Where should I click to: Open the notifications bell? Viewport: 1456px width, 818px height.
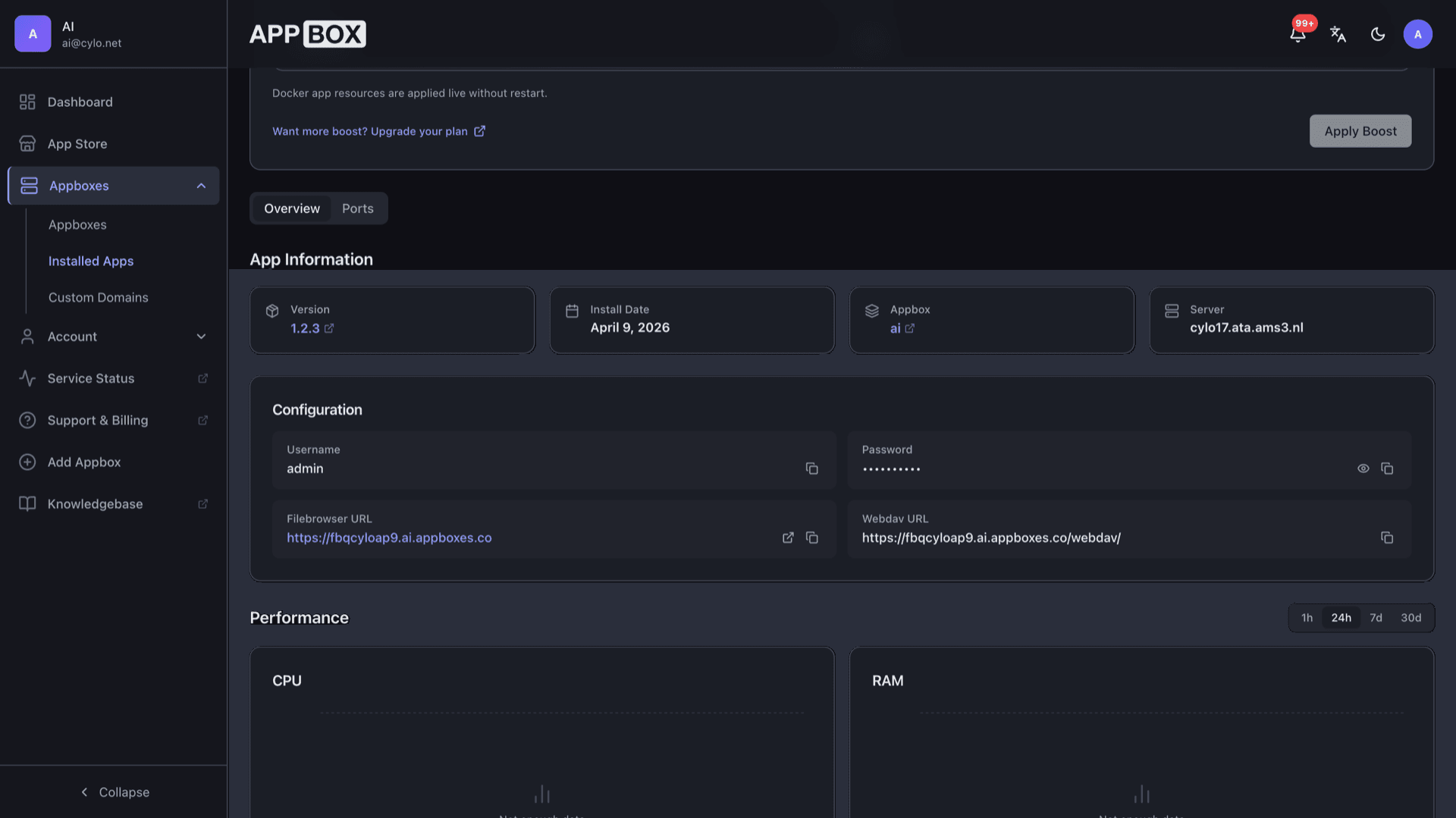[x=1298, y=34]
